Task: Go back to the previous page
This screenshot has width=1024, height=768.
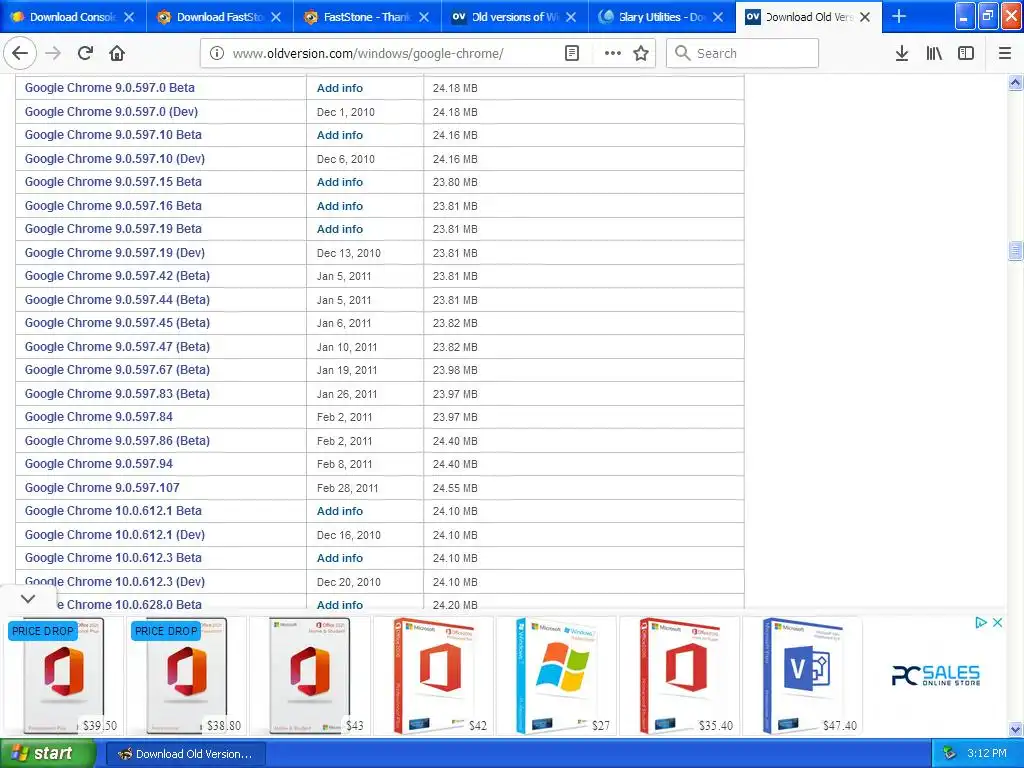Action: [20, 53]
